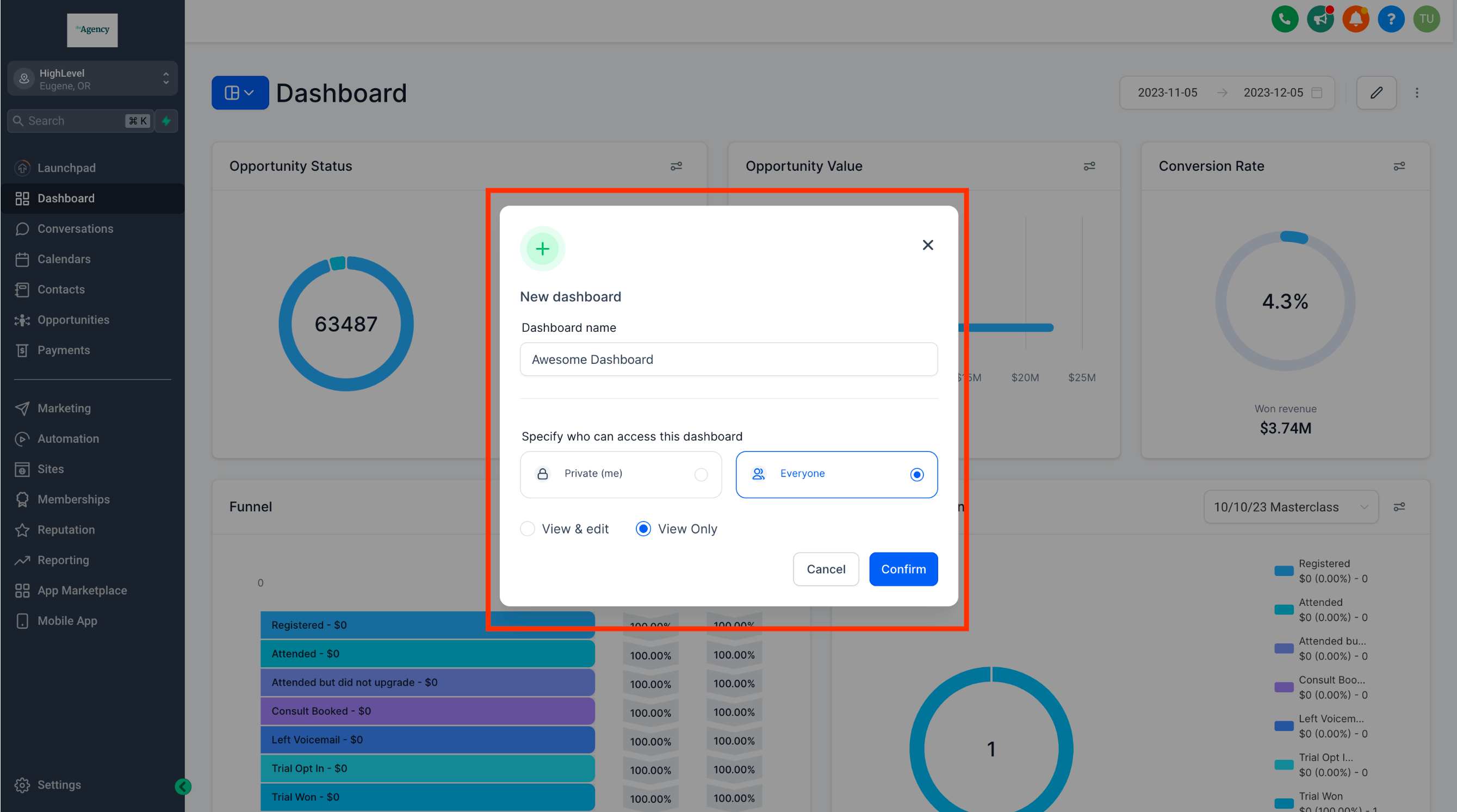
Task: Open App Marketplace in sidebar
Action: tap(92, 591)
